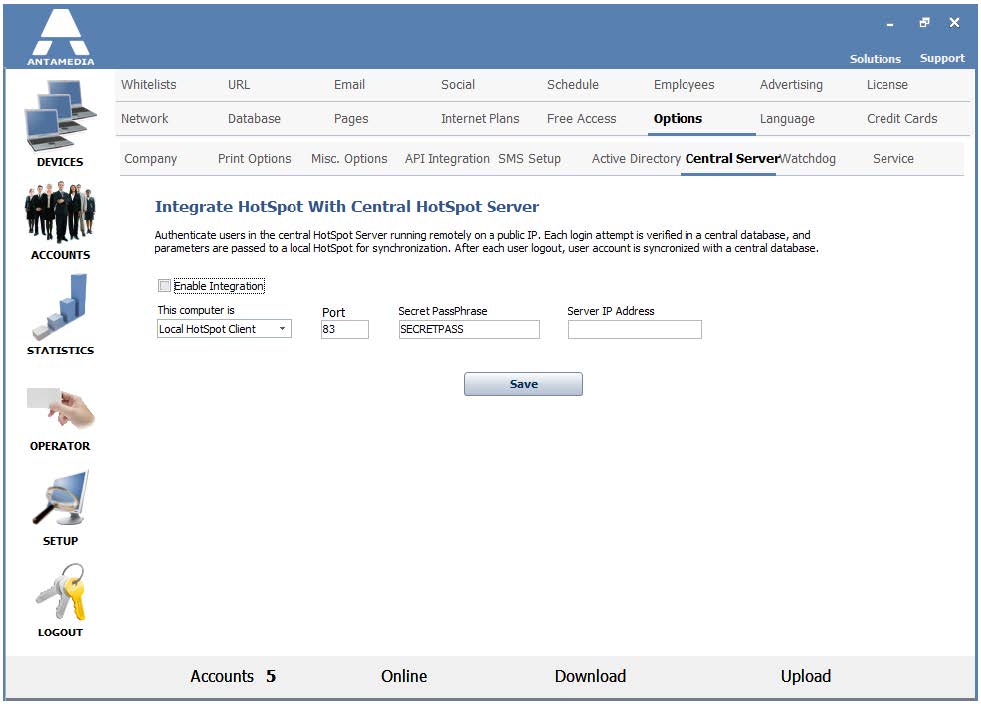Close the HotSpot window

pyautogui.click(x=954, y=23)
